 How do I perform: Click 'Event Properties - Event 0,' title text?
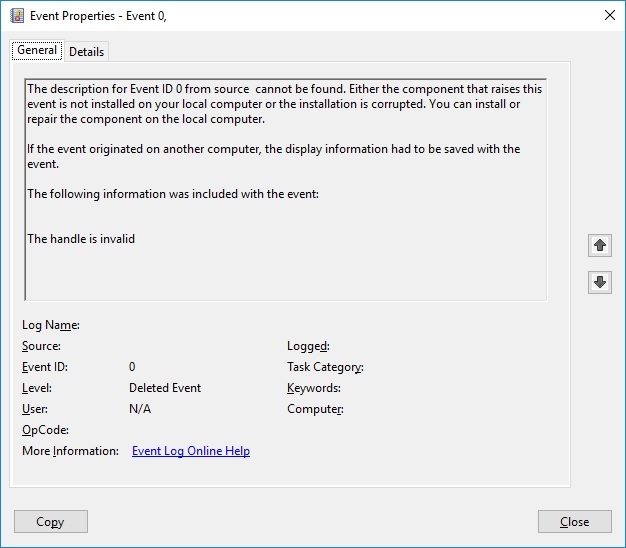coord(98,16)
